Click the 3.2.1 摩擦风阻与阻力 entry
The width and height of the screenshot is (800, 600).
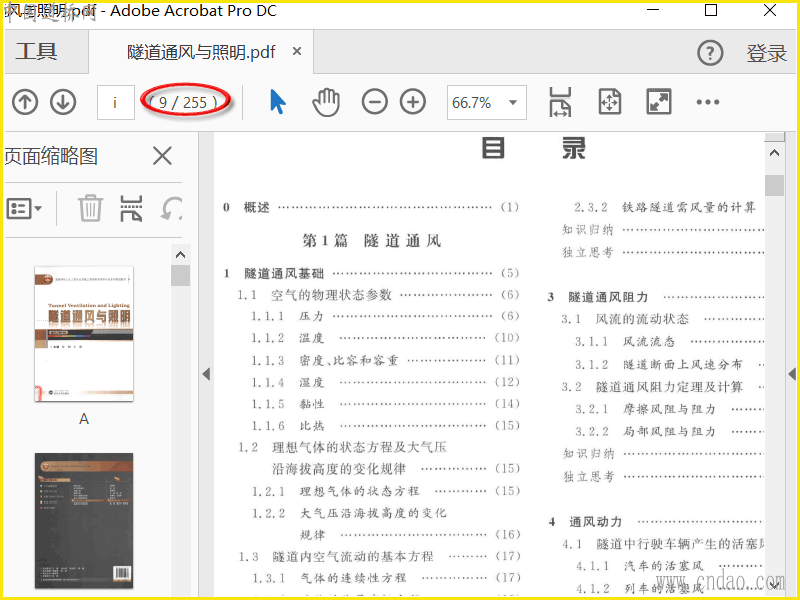point(669,409)
